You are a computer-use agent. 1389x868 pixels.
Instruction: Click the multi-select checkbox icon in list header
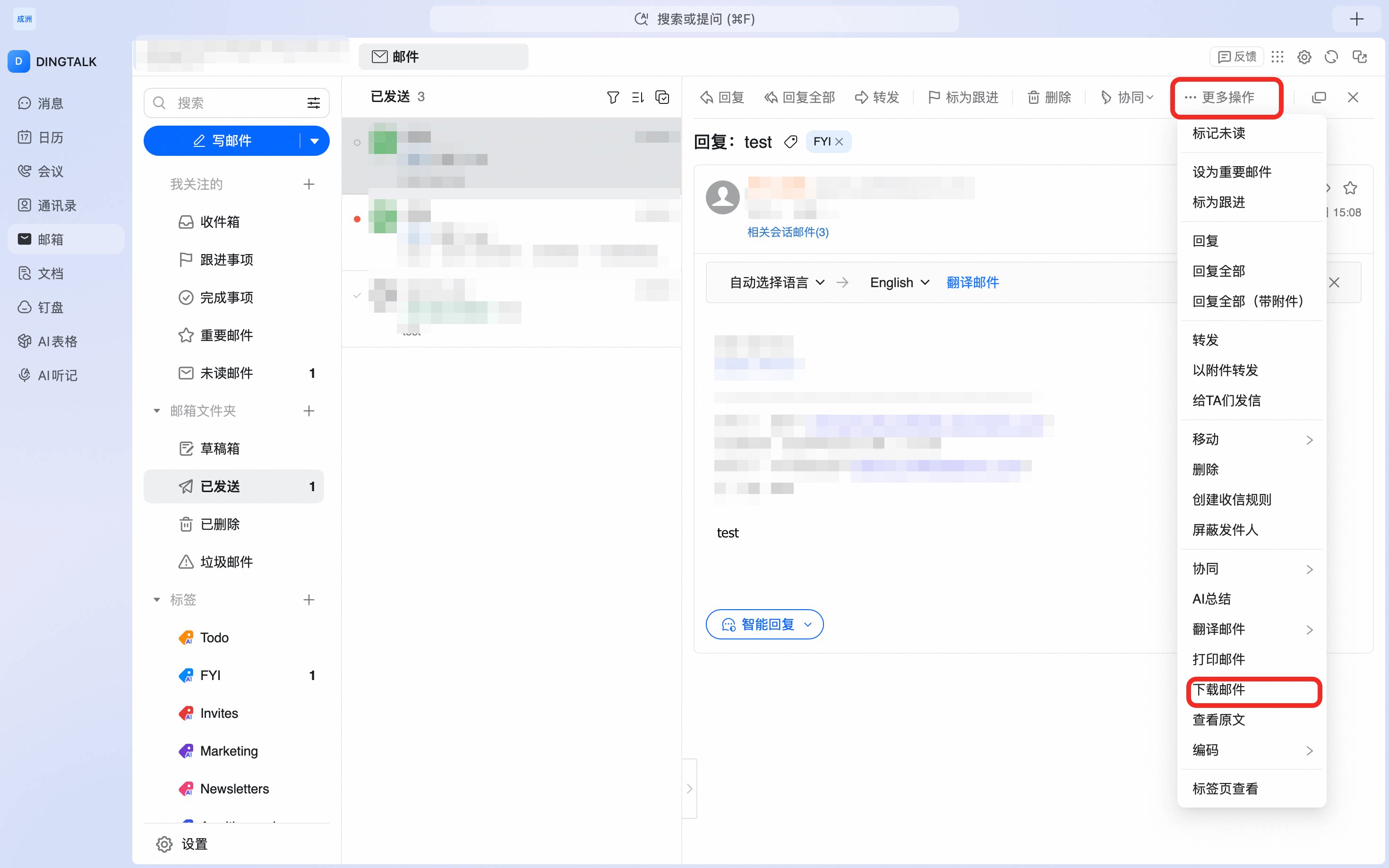[x=662, y=98]
